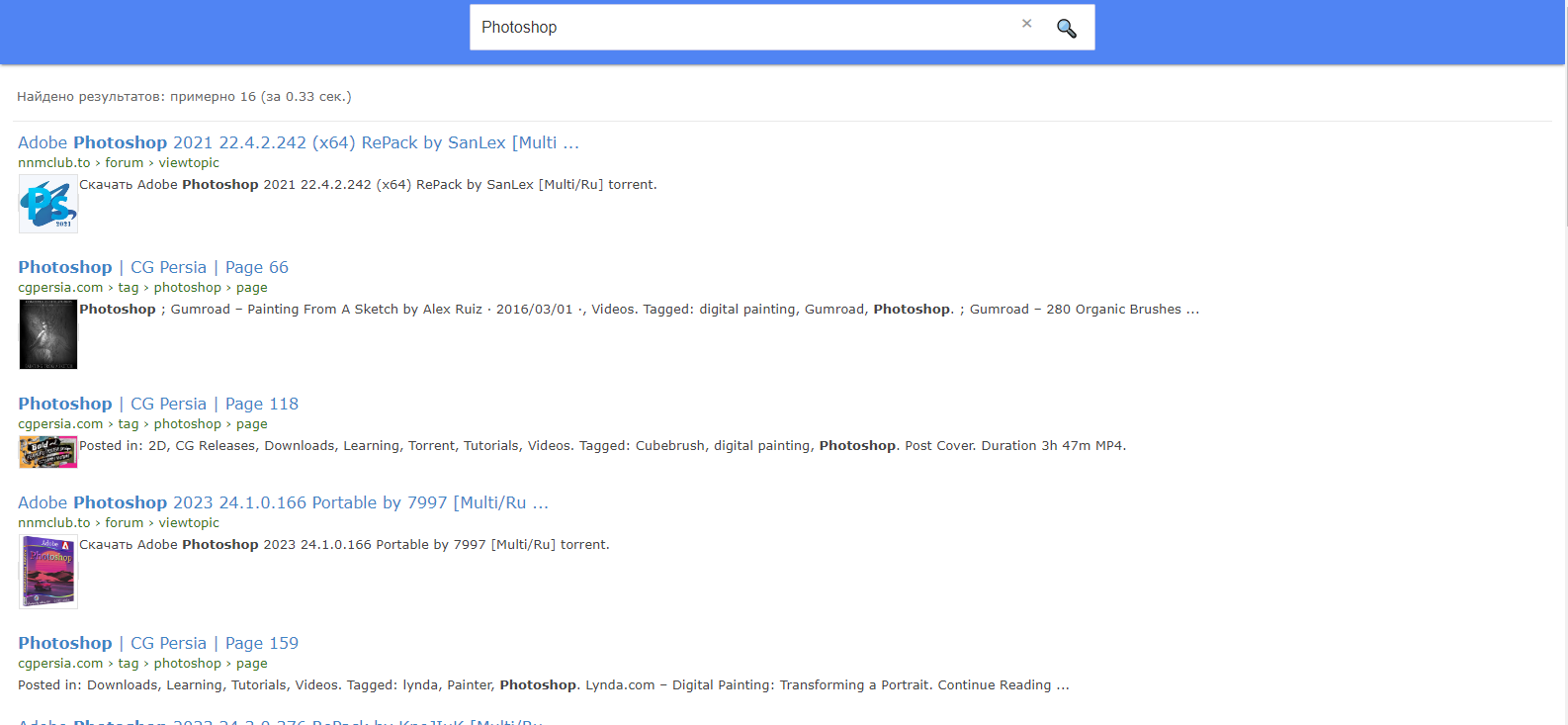
Task: Click the 'Найдено результатов' count text
Action: pyautogui.click(x=184, y=97)
